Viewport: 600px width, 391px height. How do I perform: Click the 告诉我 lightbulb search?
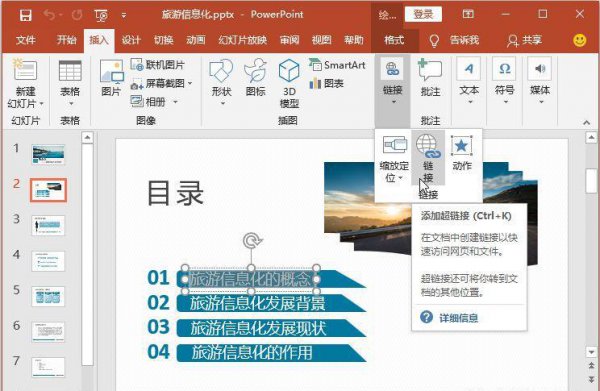[x=455, y=40]
